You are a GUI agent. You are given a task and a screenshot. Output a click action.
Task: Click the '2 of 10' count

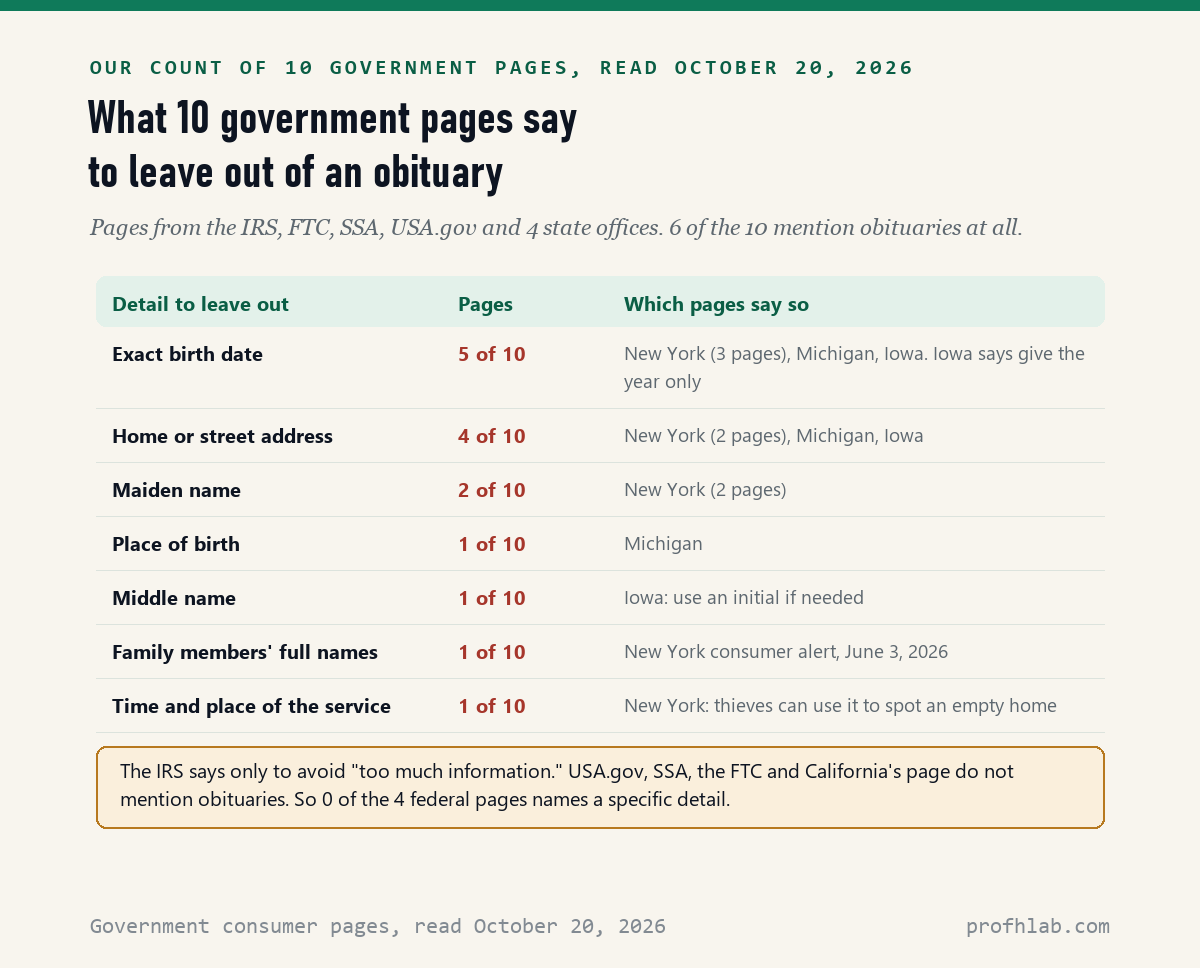[x=491, y=490]
